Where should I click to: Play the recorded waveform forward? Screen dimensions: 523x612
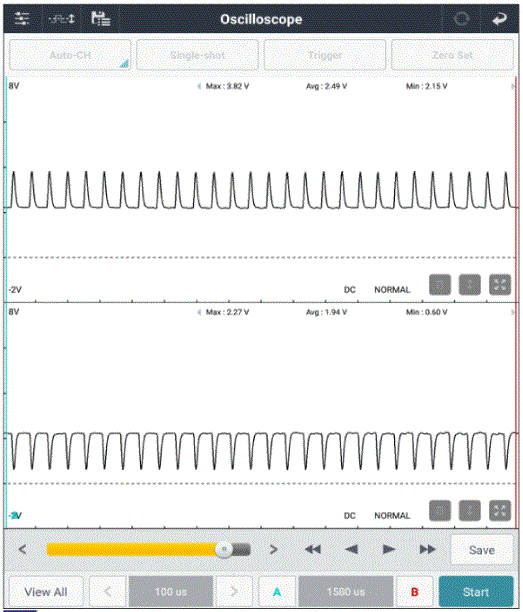click(388, 550)
